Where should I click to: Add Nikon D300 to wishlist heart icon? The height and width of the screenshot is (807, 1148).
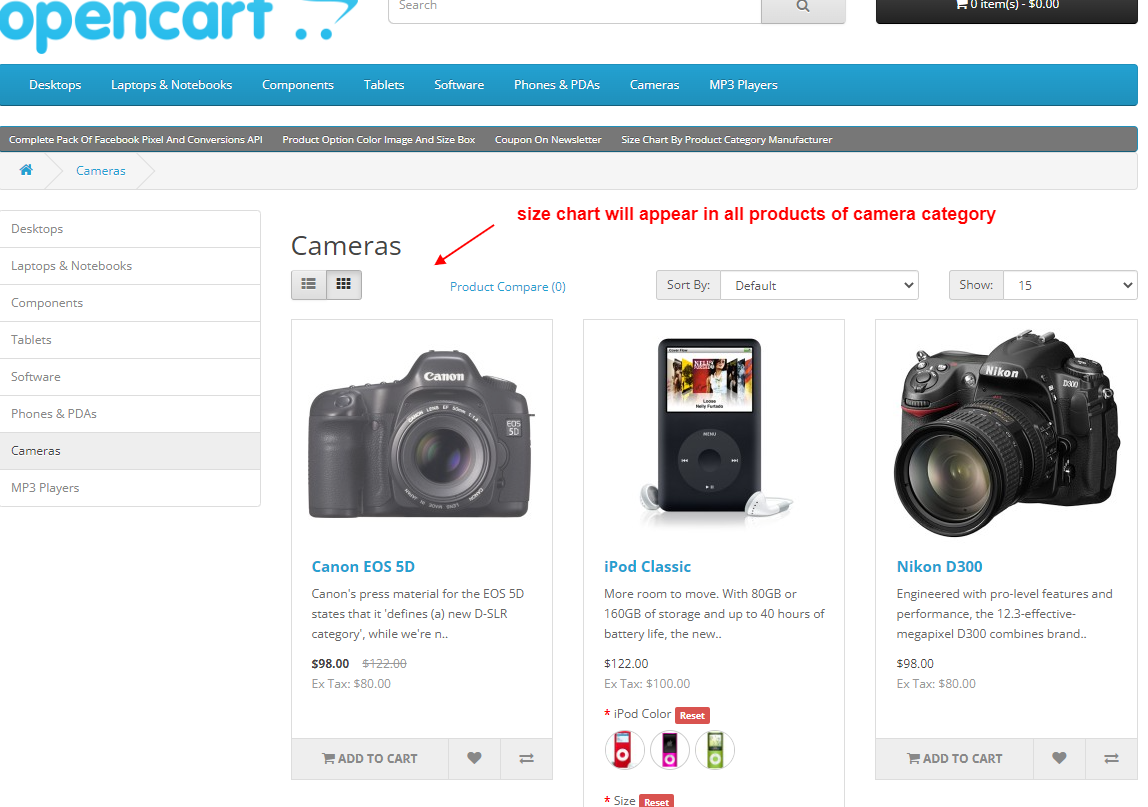(1059, 758)
